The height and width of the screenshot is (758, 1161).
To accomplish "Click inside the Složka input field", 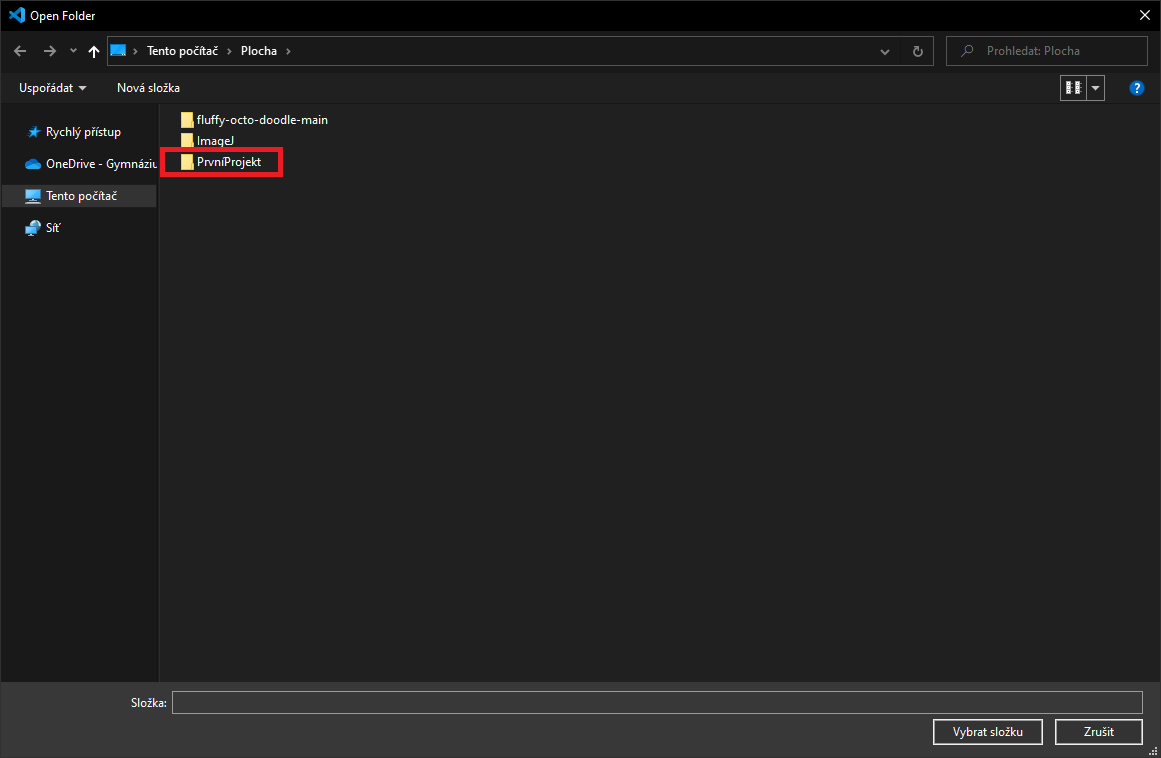I will (656, 702).
